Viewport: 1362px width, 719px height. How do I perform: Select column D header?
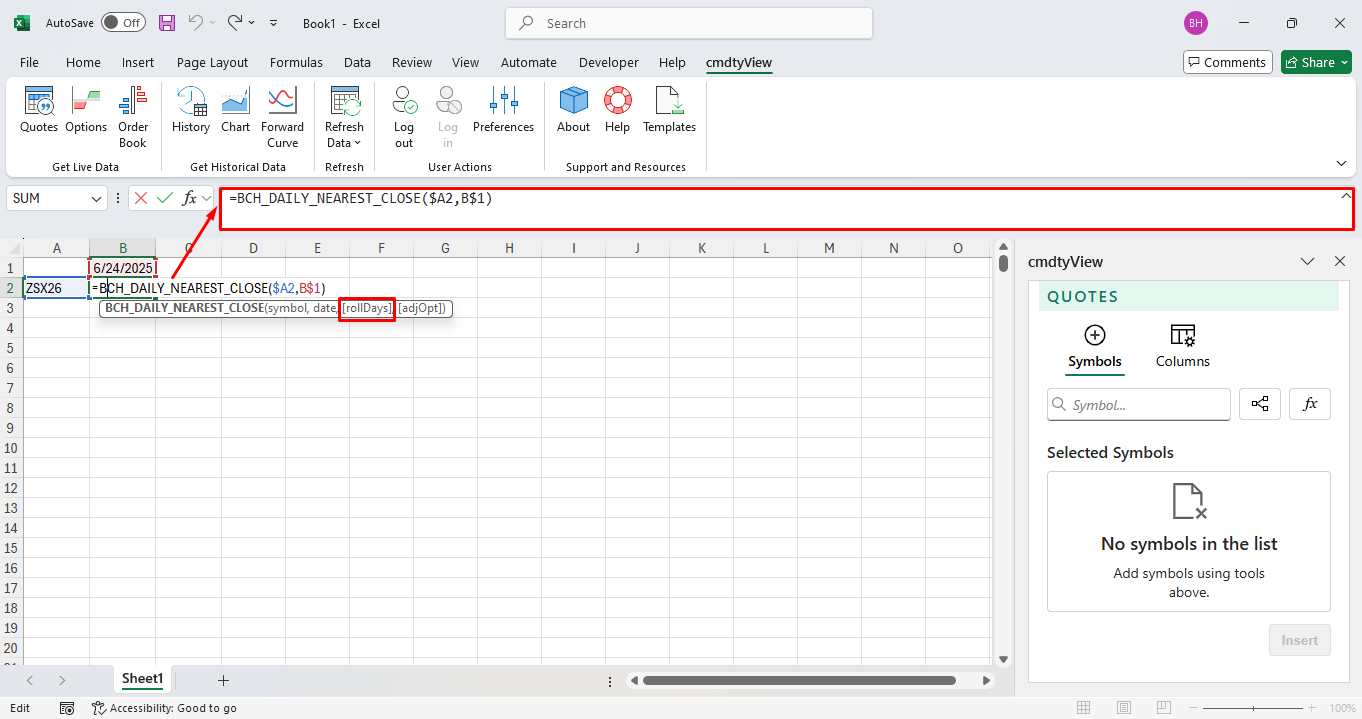(253, 248)
